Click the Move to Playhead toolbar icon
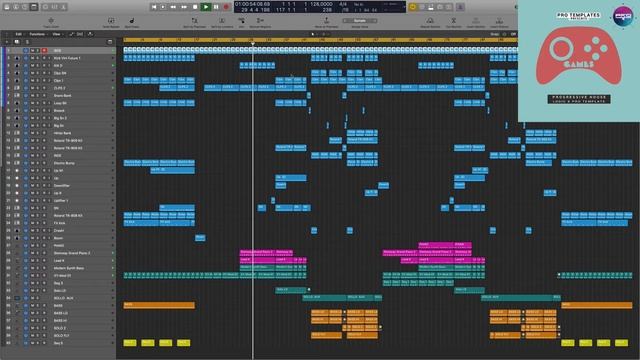 click(x=326, y=22)
